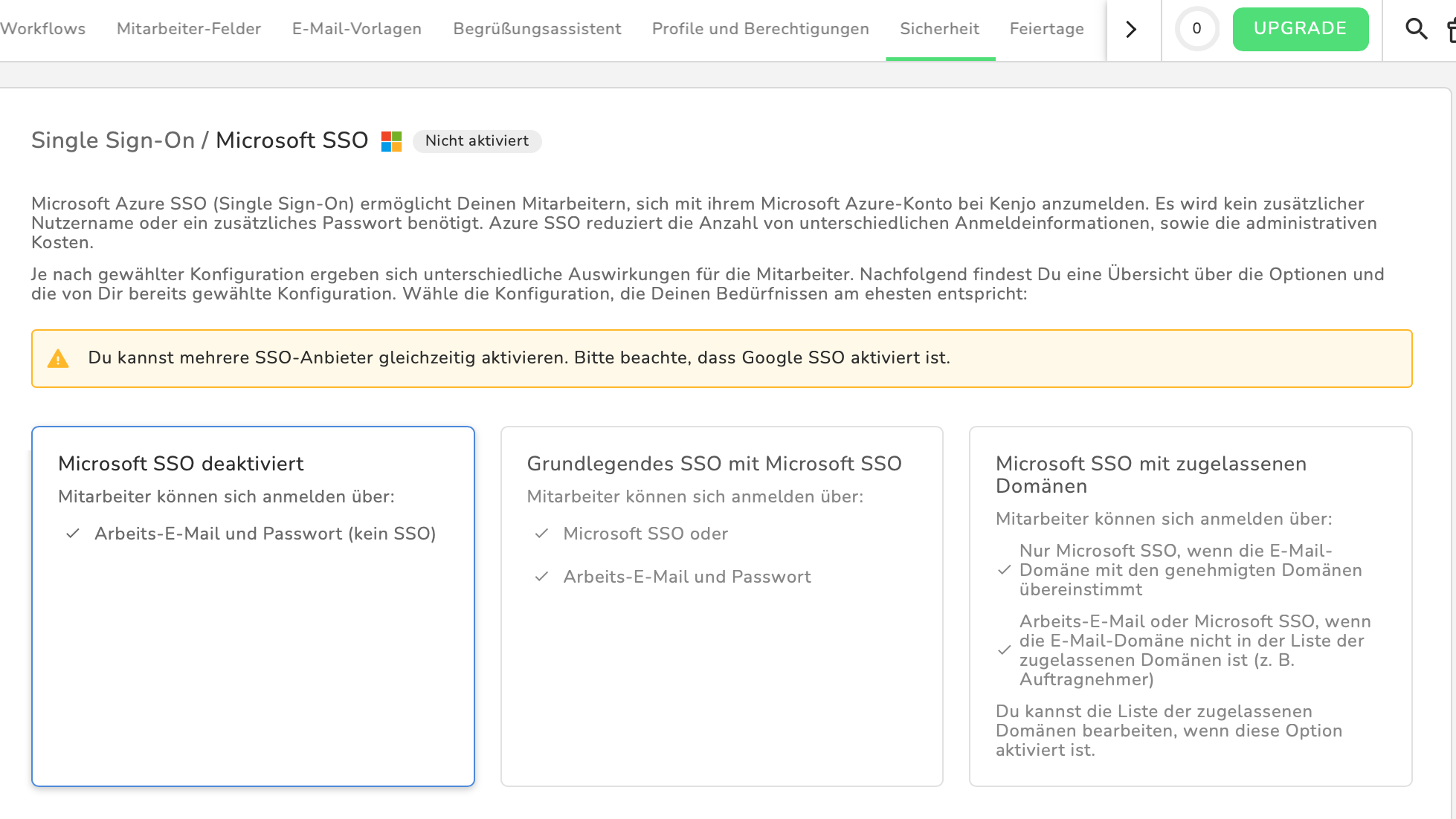Select Grundlegendes SSO mit Microsoft SSO card
Viewport: 1456px width, 819px height.
pos(721,669)
